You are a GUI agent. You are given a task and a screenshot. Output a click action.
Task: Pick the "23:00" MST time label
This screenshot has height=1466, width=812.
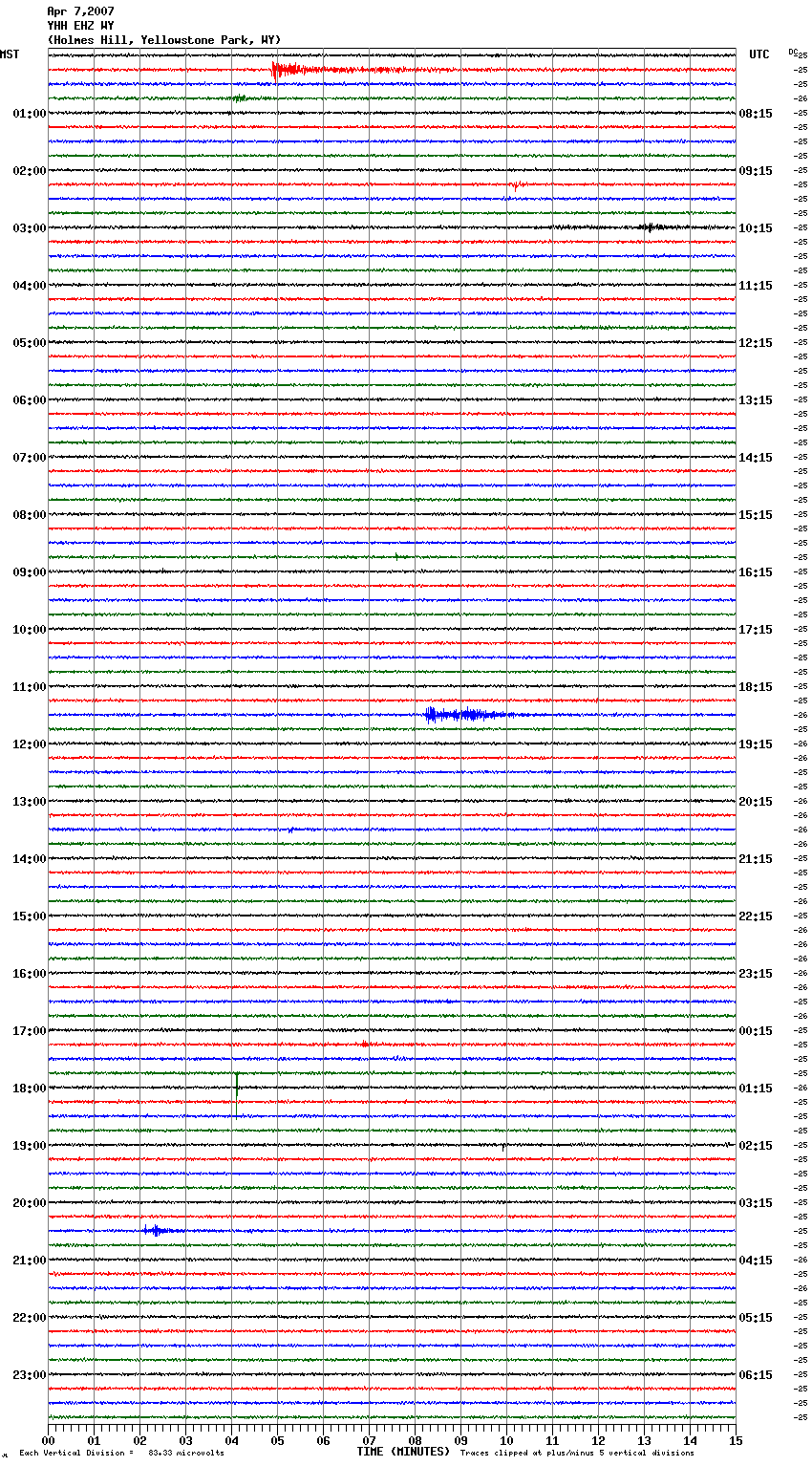[30, 1375]
